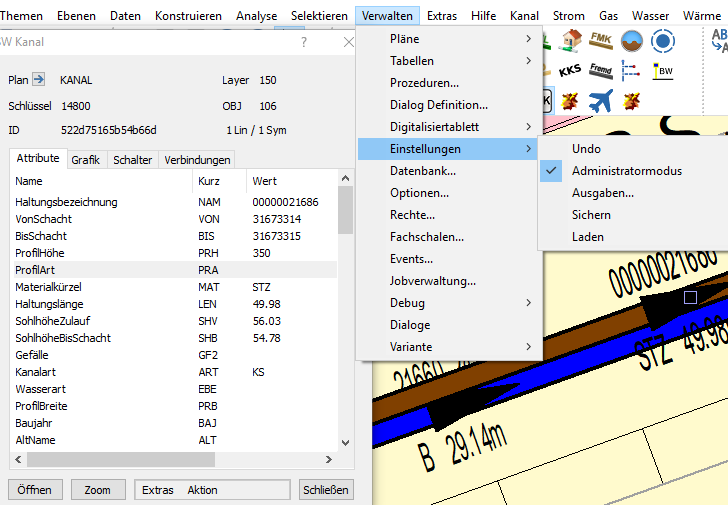Click the brown terrain globe icon
The image size is (728, 505).
coord(631,40)
